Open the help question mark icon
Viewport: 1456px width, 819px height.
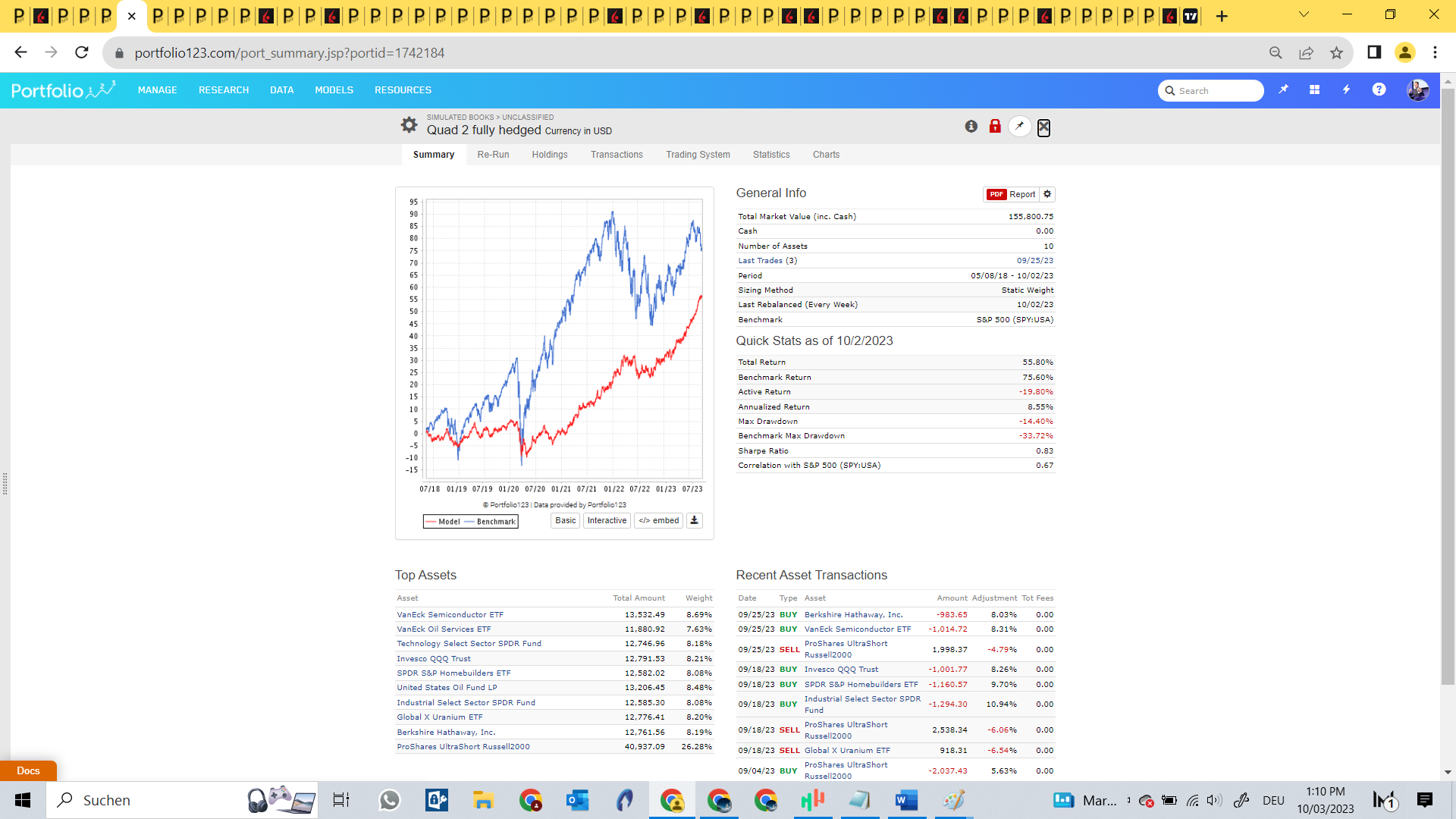pyautogui.click(x=1379, y=89)
